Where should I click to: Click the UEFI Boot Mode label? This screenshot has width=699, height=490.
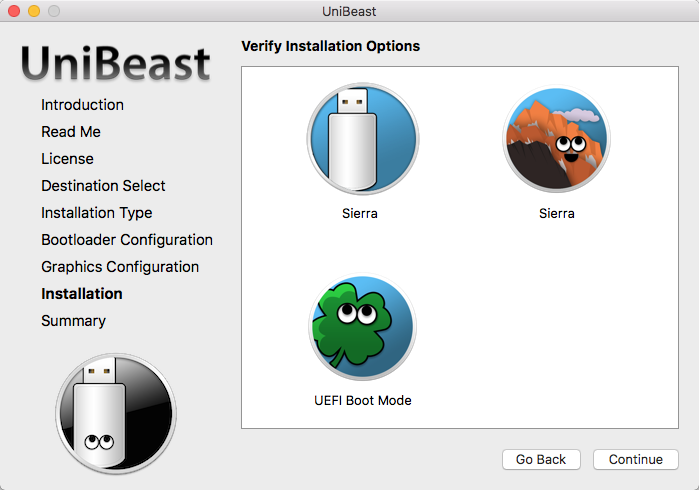click(x=362, y=400)
